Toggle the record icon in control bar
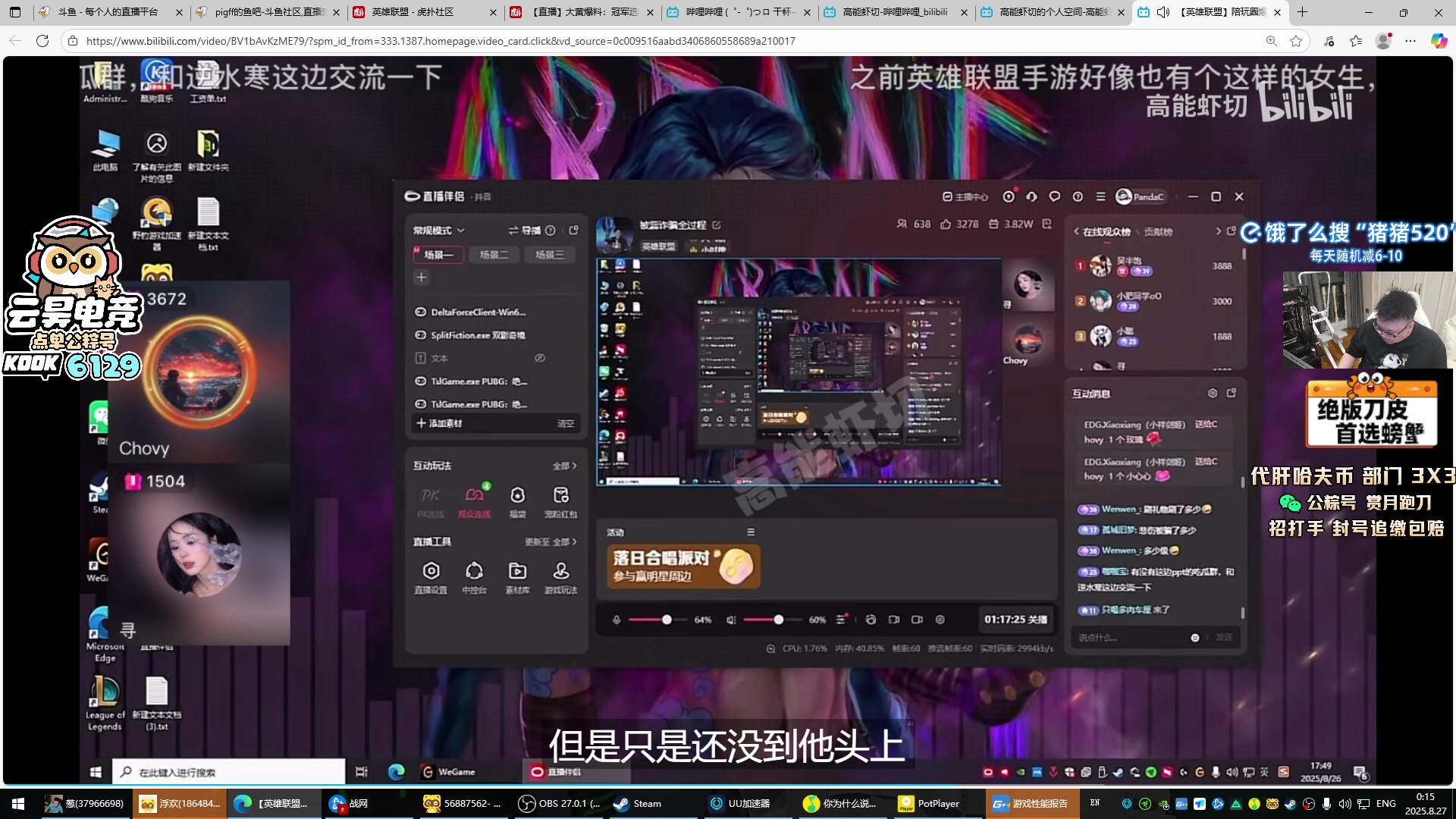 click(x=917, y=620)
